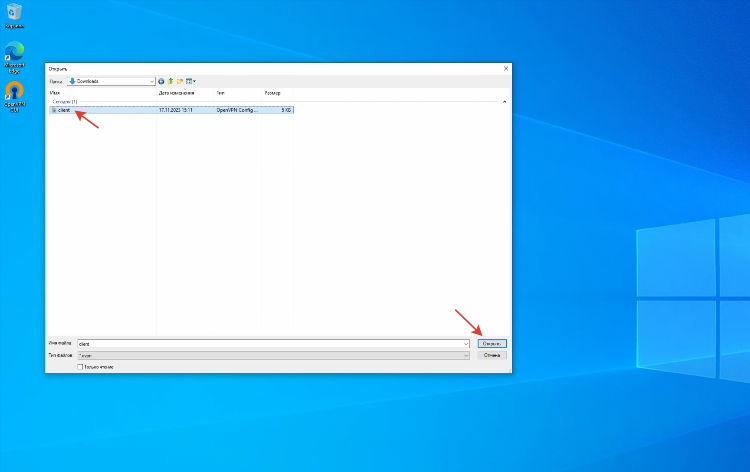This screenshot has height=472, width=750.
Task: Go back with the blue back arrow icon
Action: pos(161,81)
